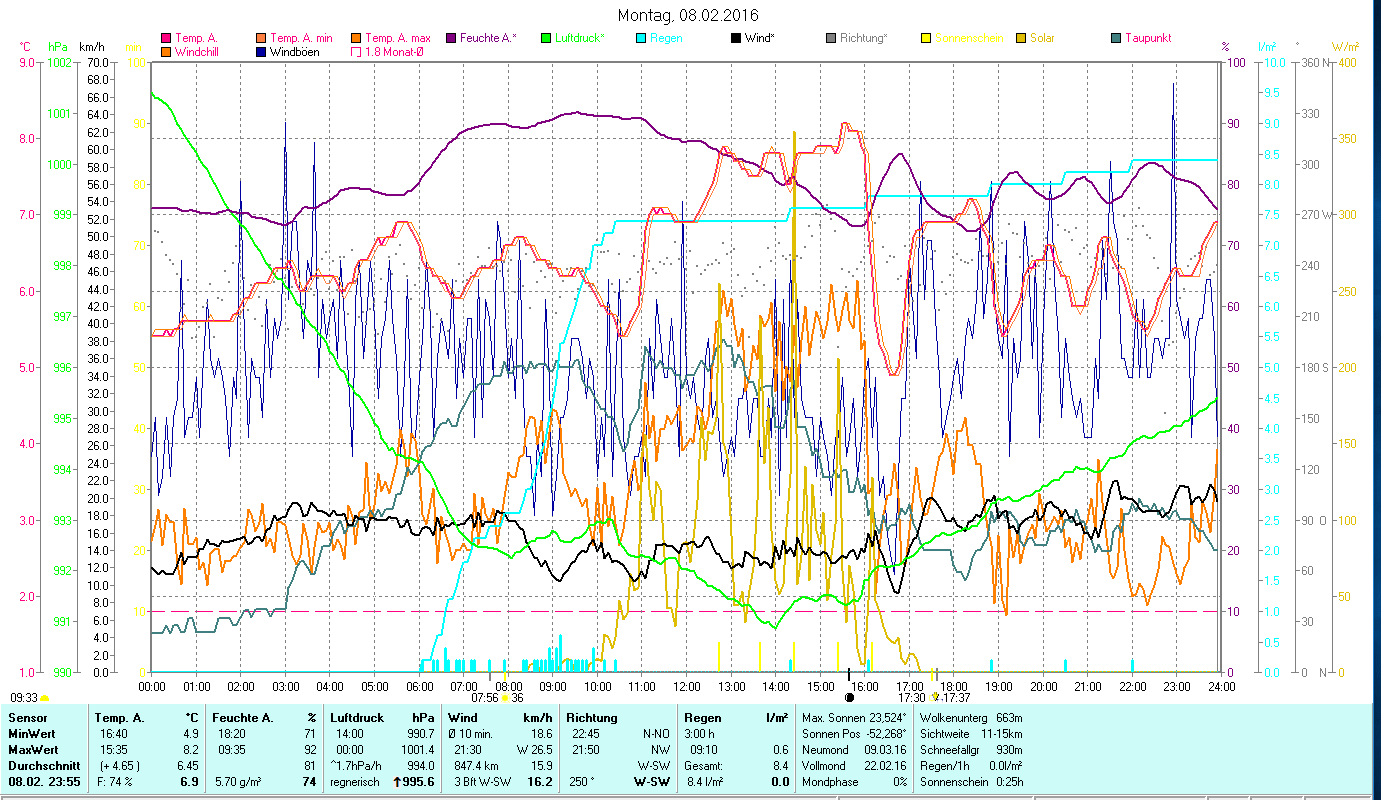This screenshot has width=1381, height=800.
Task: Click the '06:00' label on the time axis
Action: 420,686
